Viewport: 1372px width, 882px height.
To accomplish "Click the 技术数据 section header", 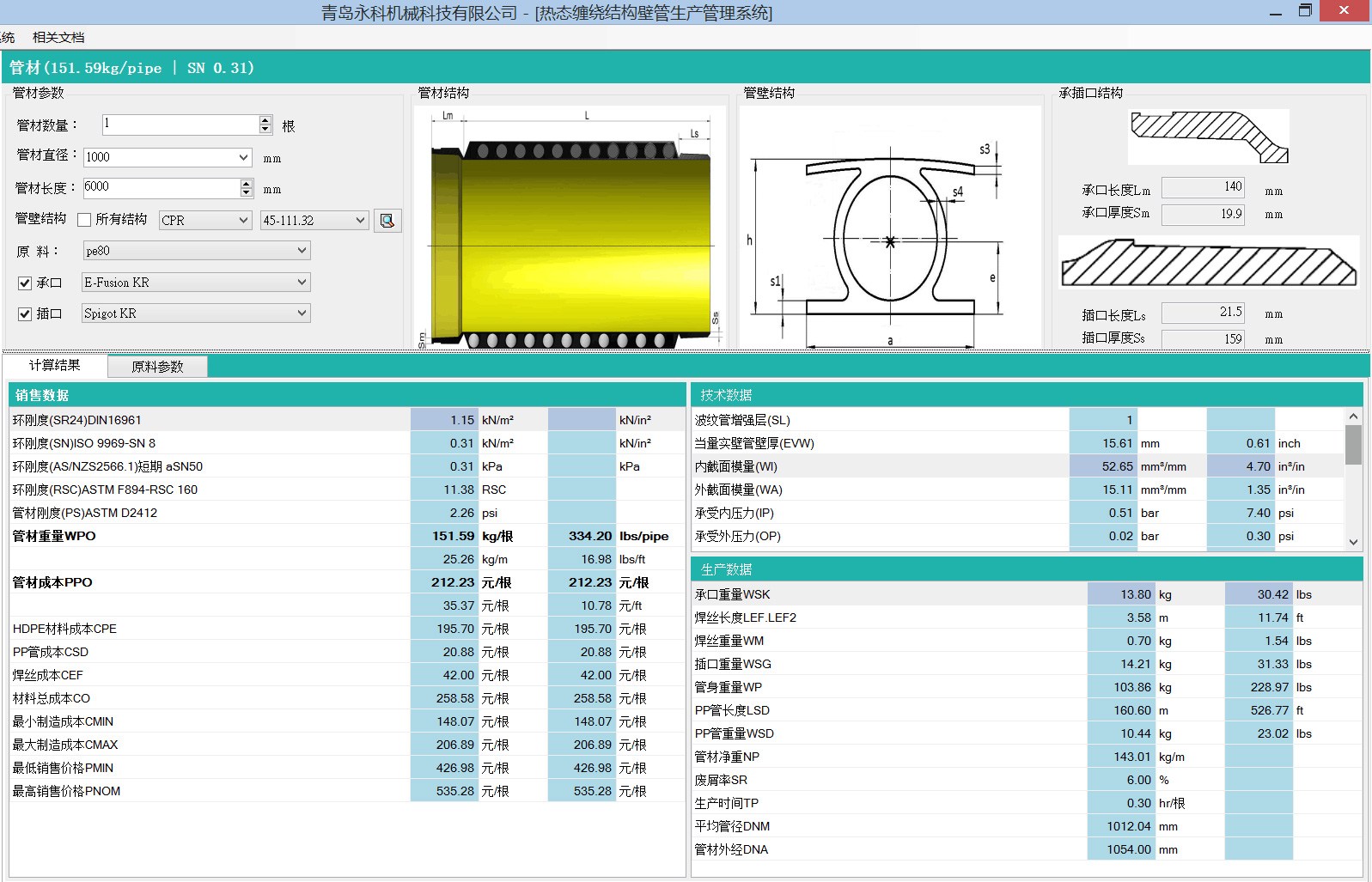I will (x=1027, y=395).
